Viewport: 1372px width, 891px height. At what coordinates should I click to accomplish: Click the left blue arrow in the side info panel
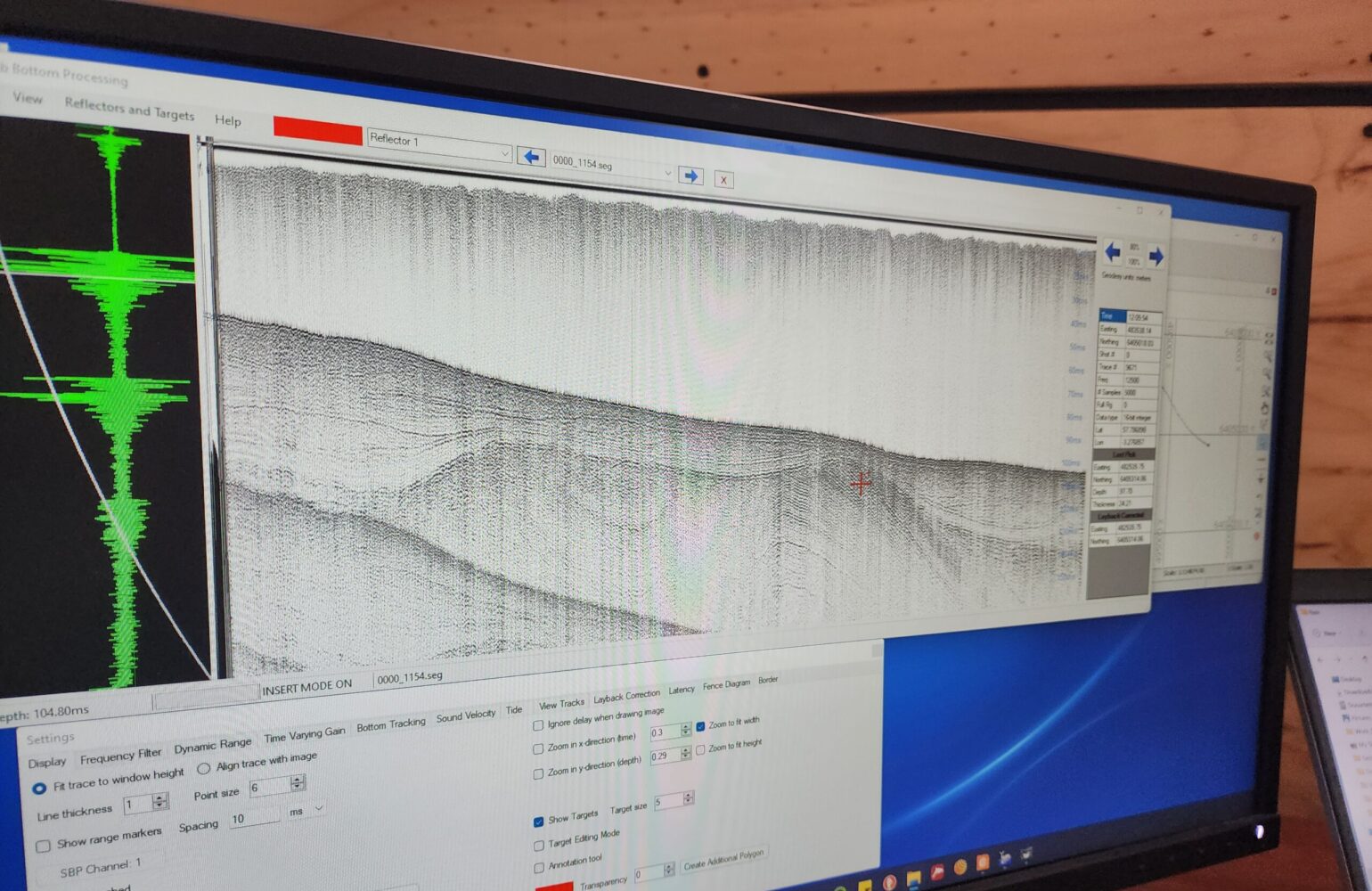(x=1113, y=252)
